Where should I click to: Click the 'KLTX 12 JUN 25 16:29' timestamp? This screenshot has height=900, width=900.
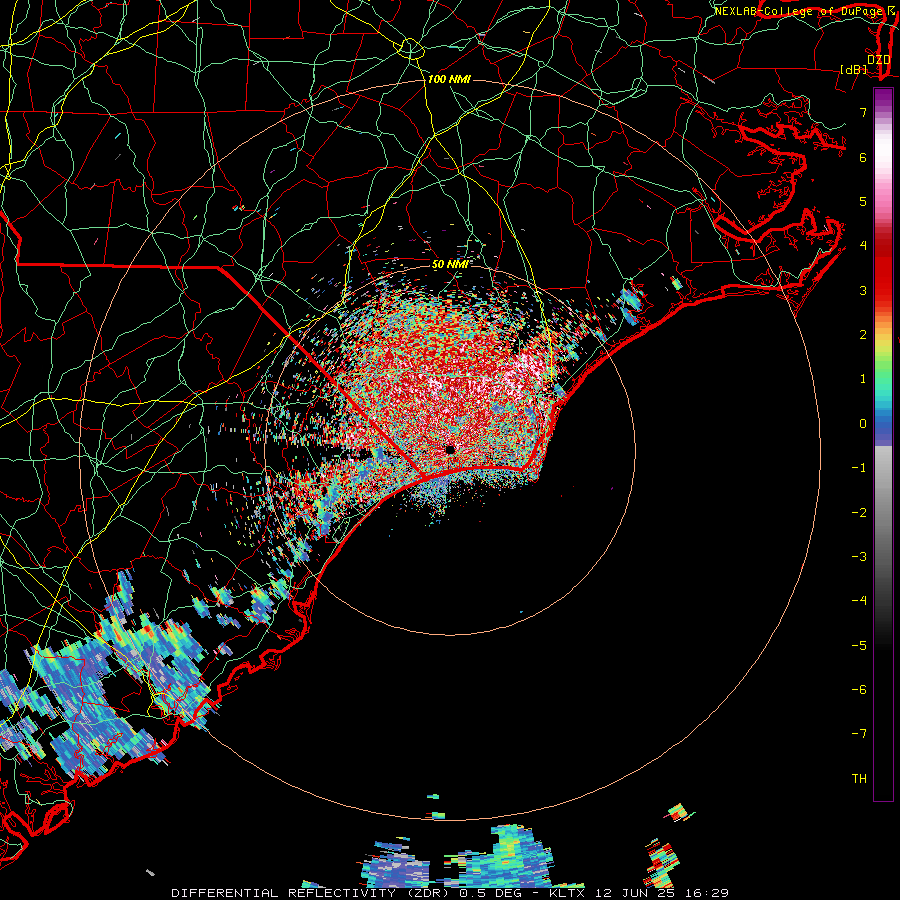point(639,893)
